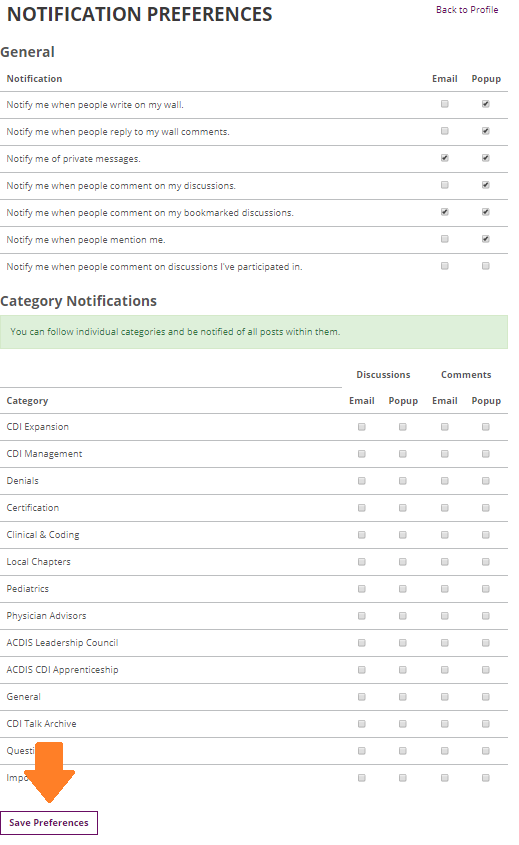
Task: Uncheck Popup for people writing on my wall
Action: click(486, 104)
